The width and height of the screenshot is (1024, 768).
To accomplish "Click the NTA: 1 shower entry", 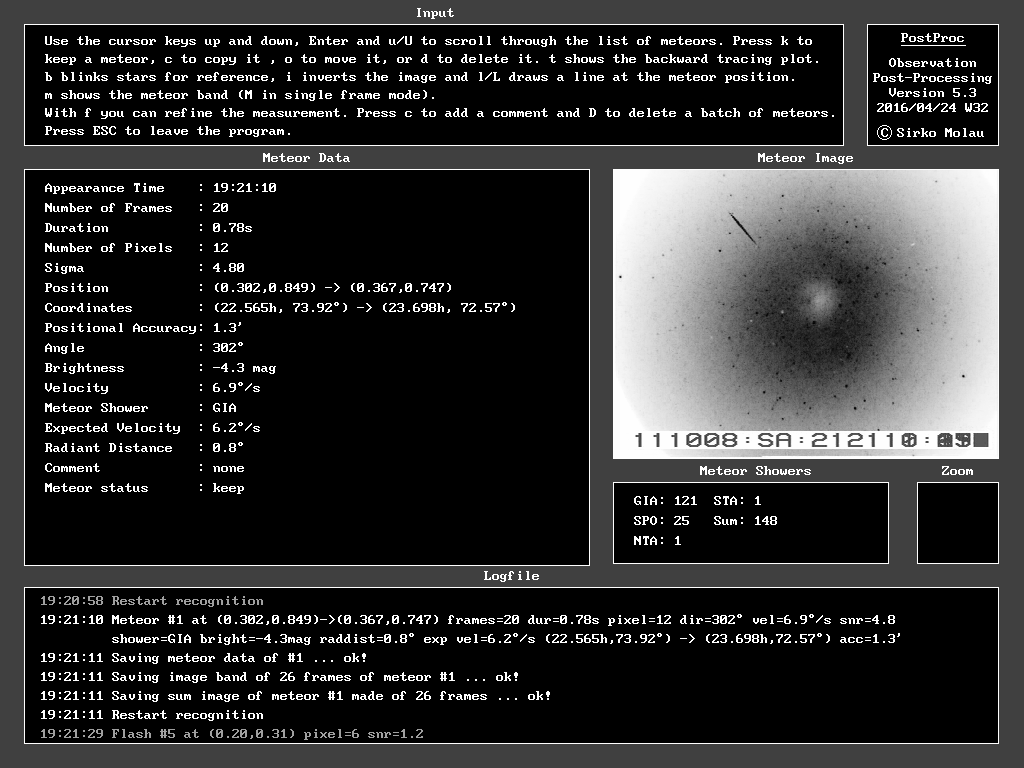I will 657,541.
